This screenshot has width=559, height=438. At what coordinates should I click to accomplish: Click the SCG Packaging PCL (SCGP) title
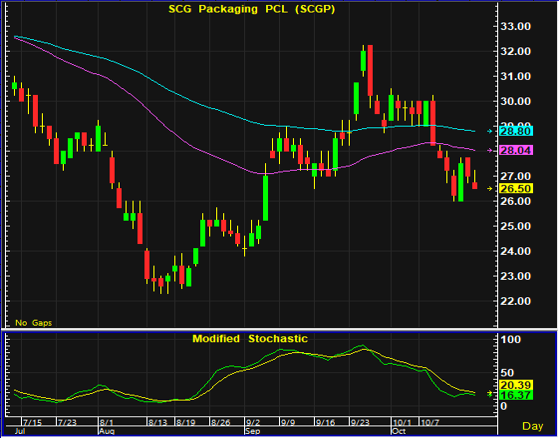[x=252, y=9]
